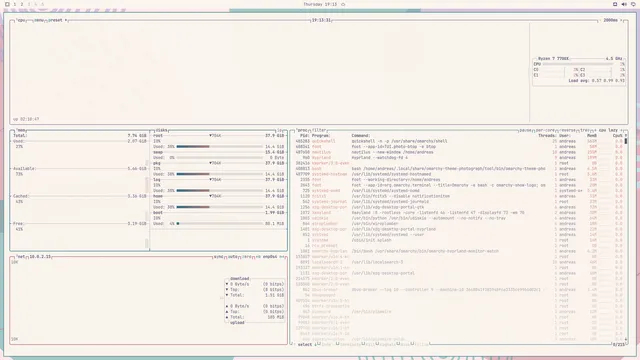Open the btop menu button
This screenshot has width=640, height=360.
pos(39,20)
